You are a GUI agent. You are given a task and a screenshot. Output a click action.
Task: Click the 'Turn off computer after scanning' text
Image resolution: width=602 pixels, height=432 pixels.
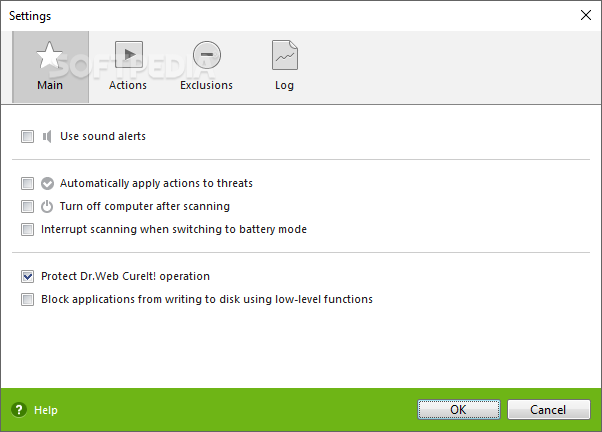tap(145, 206)
